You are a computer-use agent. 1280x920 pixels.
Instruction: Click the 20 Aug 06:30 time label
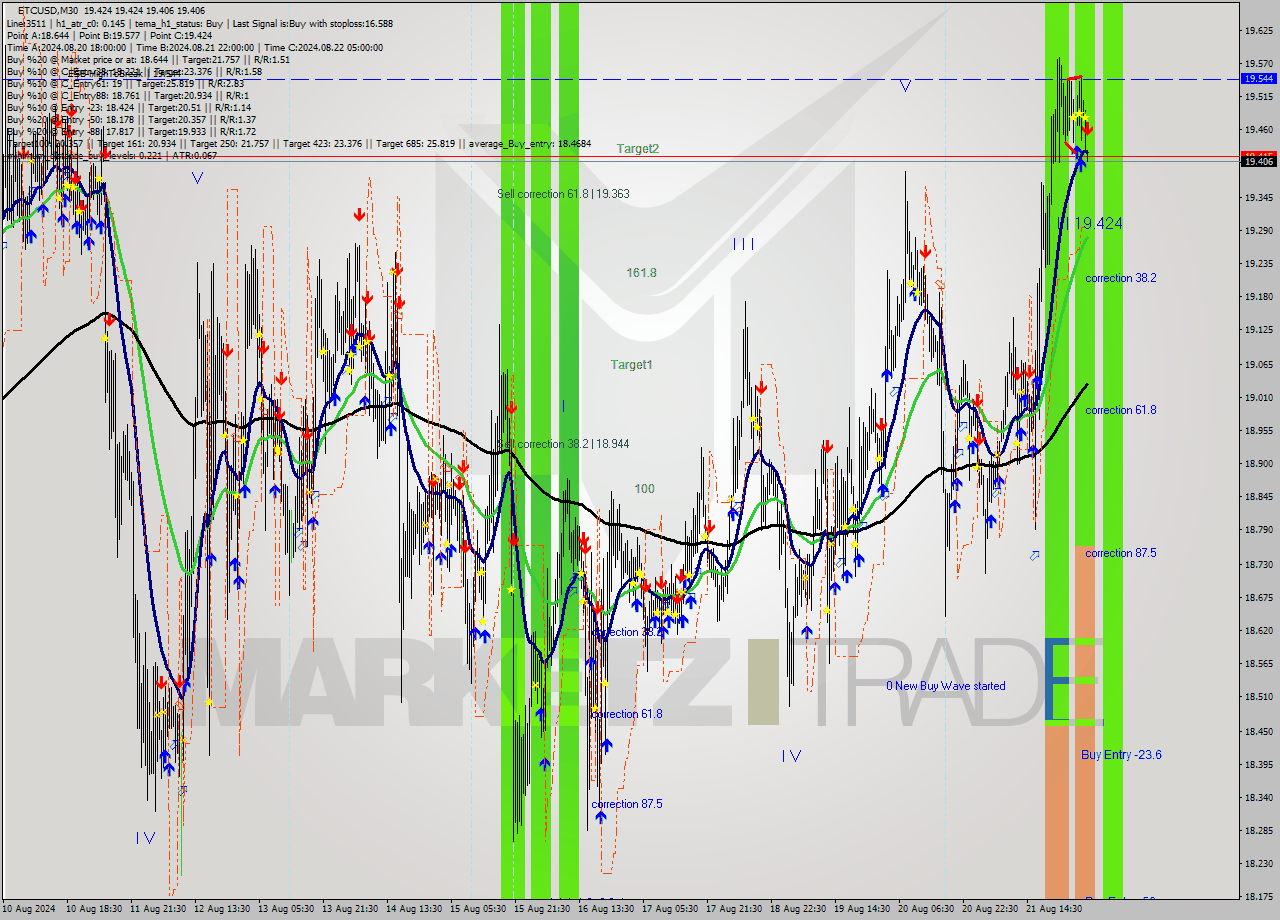click(x=925, y=909)
